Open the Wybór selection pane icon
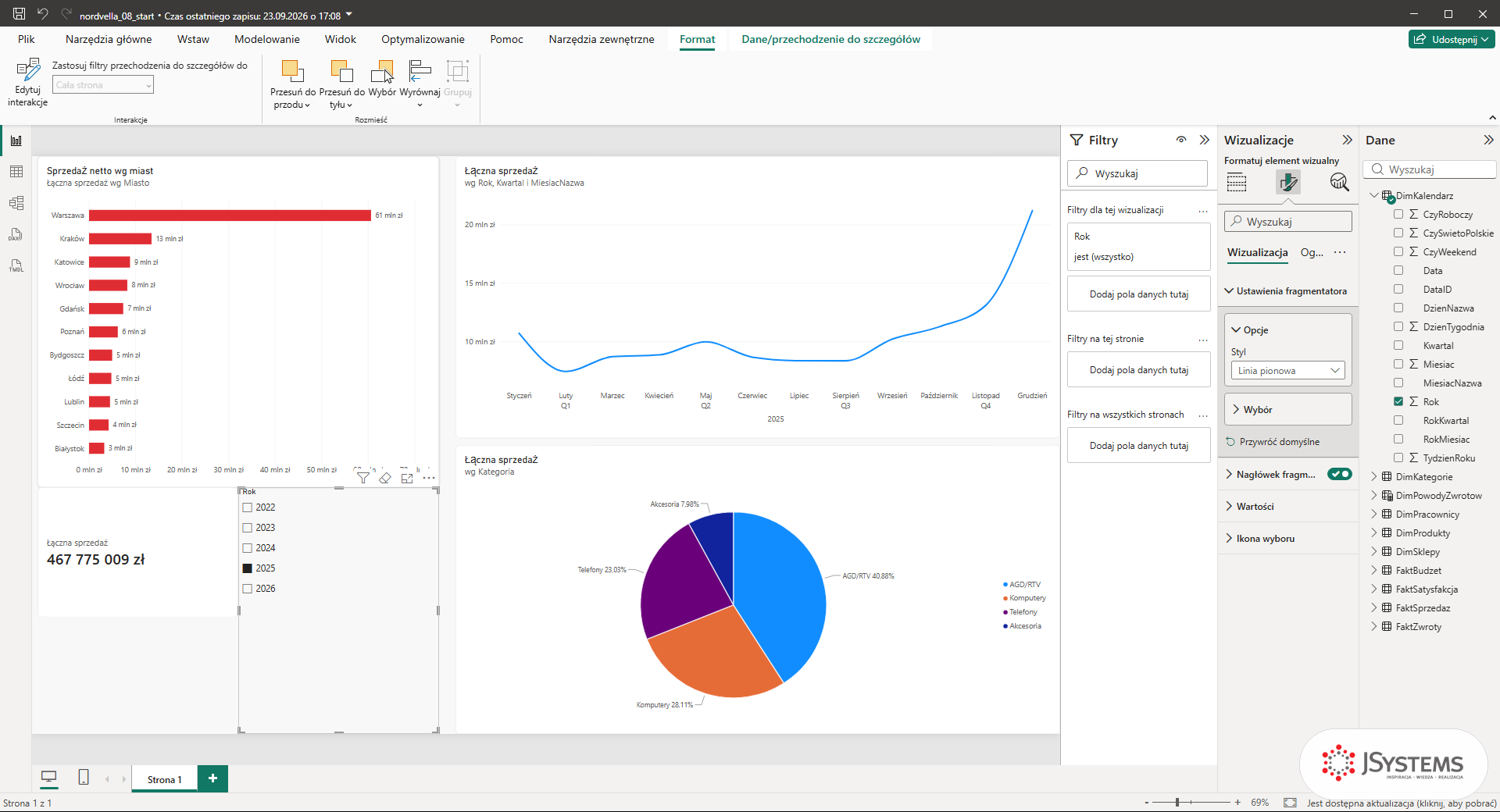This screenshot has width=1500, height=812. [x=382, y=72]
